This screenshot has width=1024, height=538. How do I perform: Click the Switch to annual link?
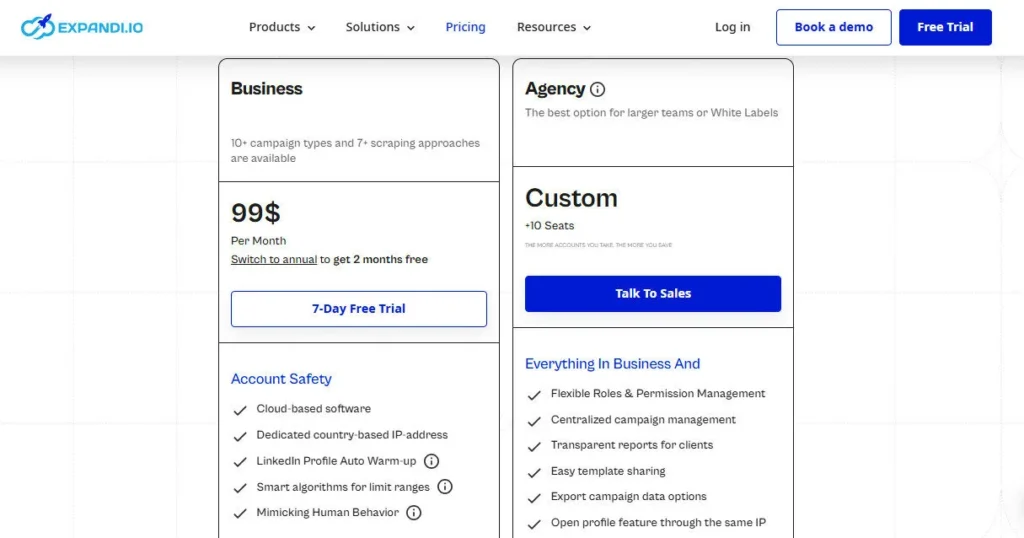click(x=274, y=260)
